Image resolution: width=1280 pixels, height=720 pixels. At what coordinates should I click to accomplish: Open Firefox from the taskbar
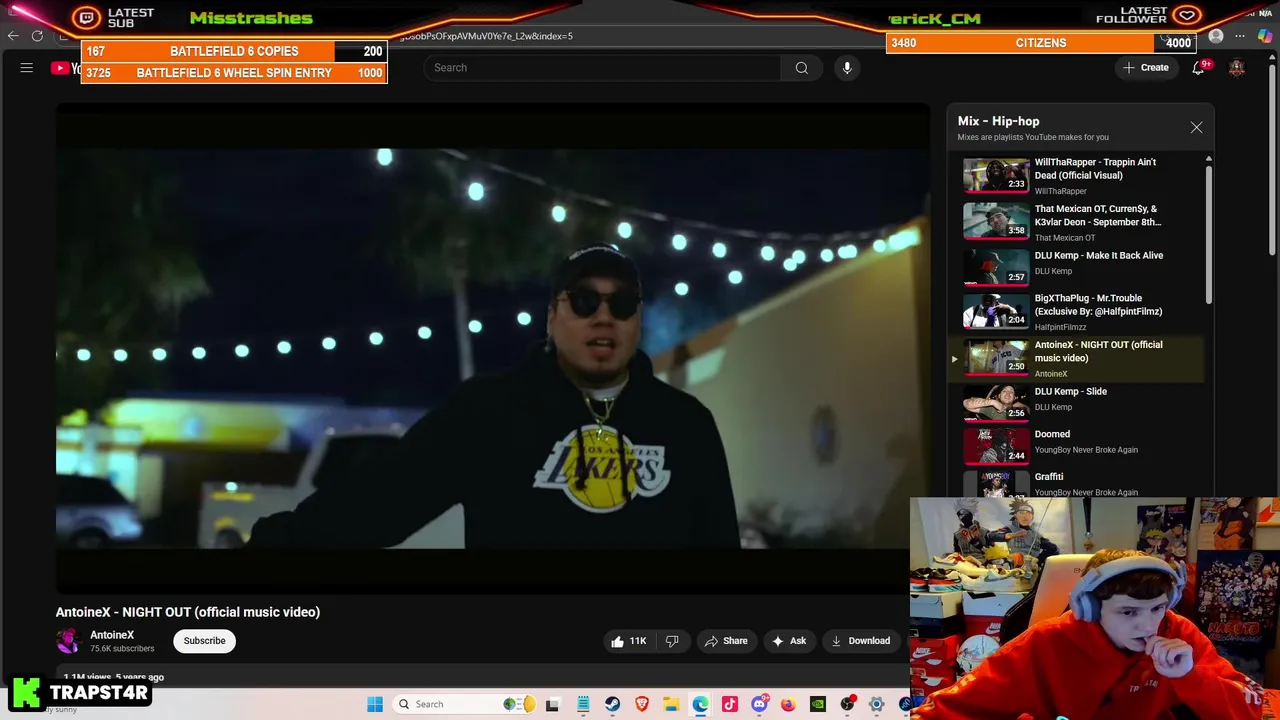pos(788,704)
